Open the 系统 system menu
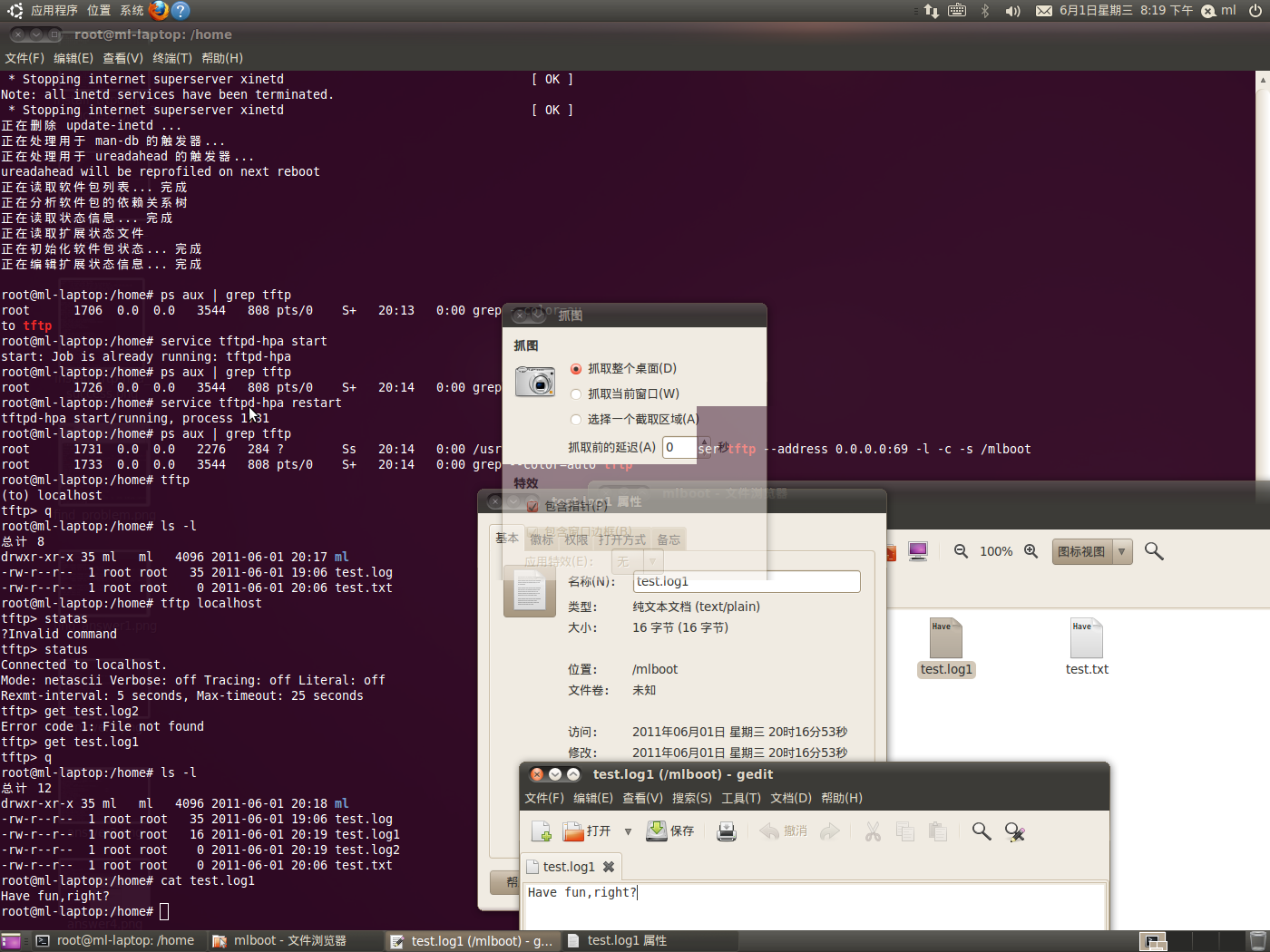 pos(132,11)
